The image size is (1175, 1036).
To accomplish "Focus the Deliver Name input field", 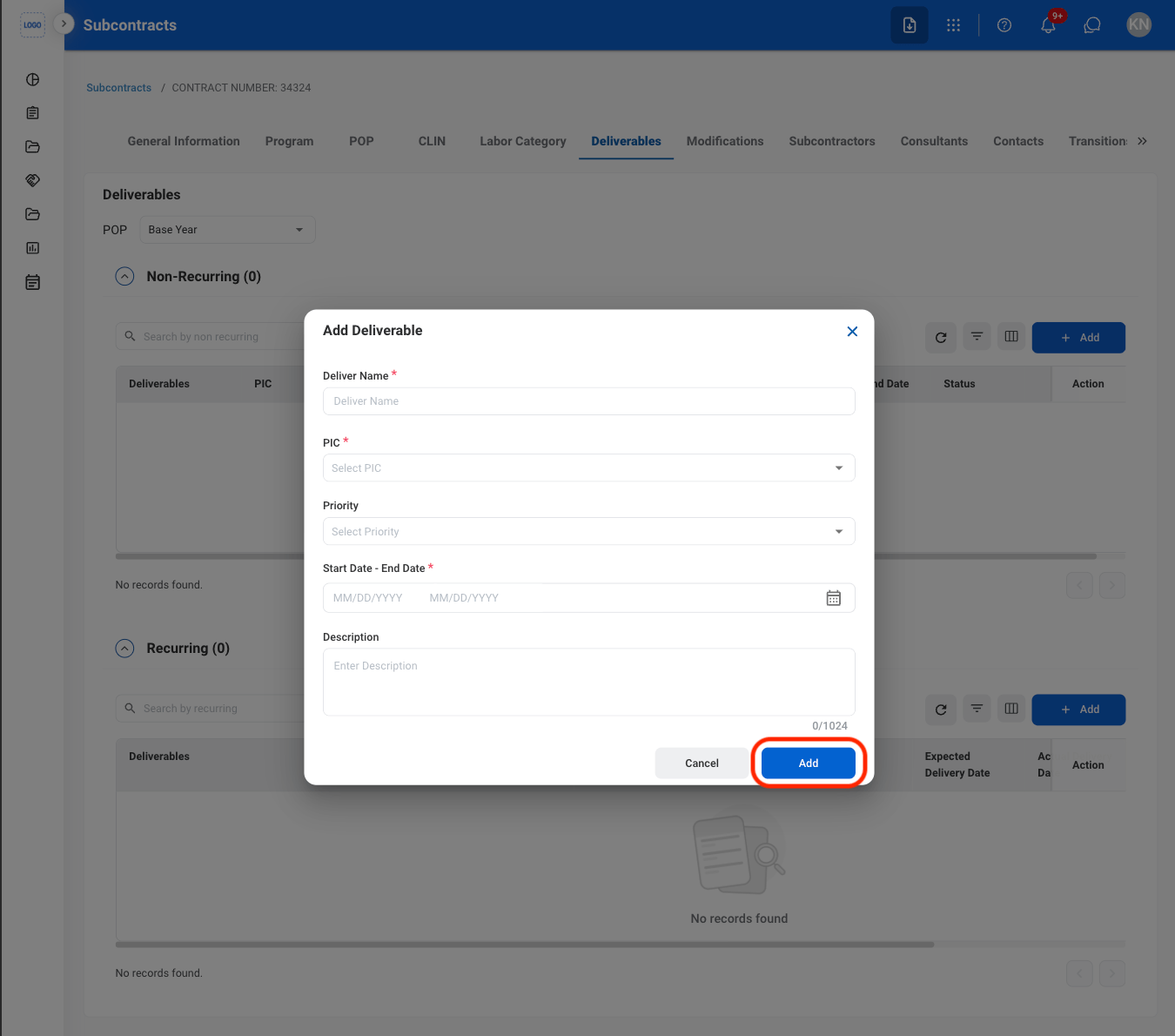I will tap(588, 401).
